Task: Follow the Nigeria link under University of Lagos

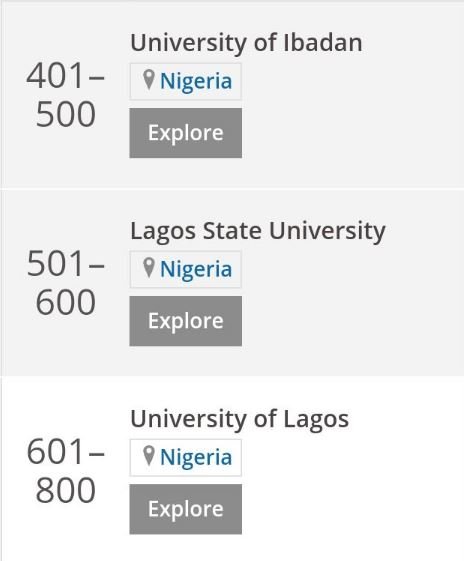Action: [196, 458]
